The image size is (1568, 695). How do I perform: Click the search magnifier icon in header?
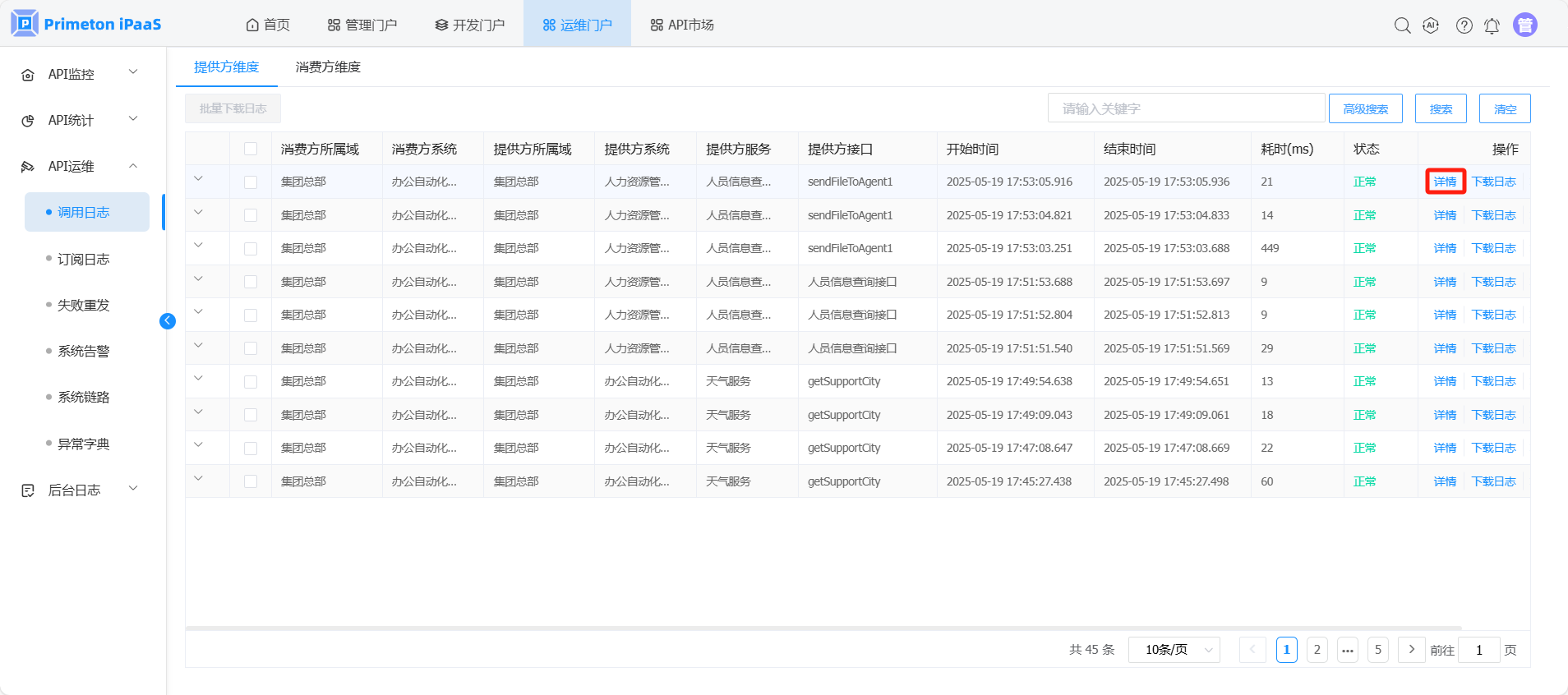point(1402,25)
